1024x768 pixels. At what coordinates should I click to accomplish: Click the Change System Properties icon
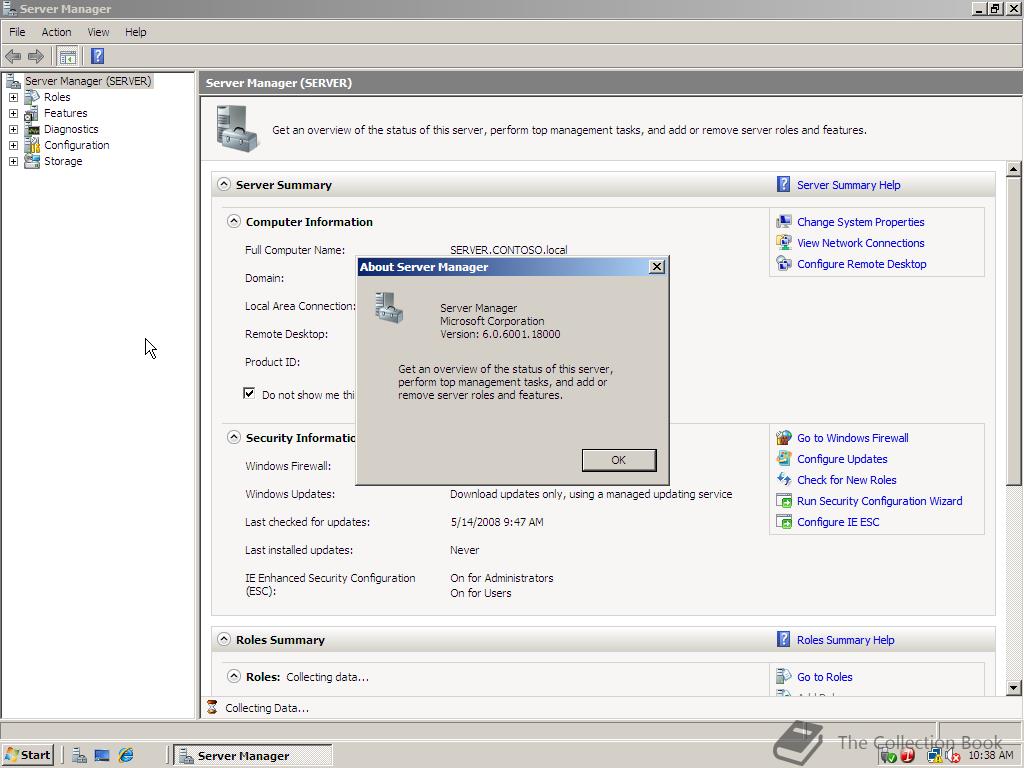coord(784,222)
